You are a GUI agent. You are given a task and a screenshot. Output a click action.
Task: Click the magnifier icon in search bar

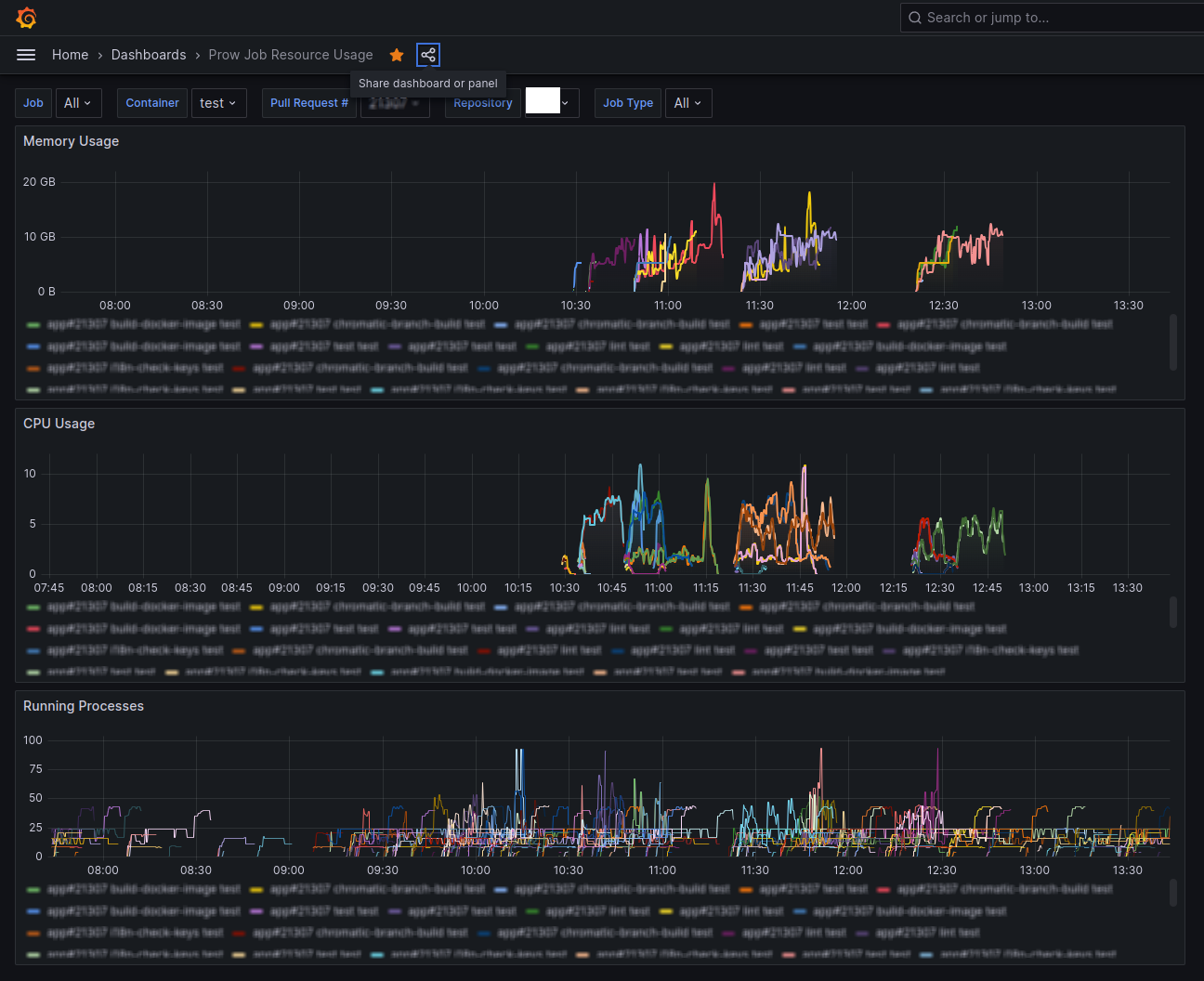pyautogui.click(x=915, y=18)
